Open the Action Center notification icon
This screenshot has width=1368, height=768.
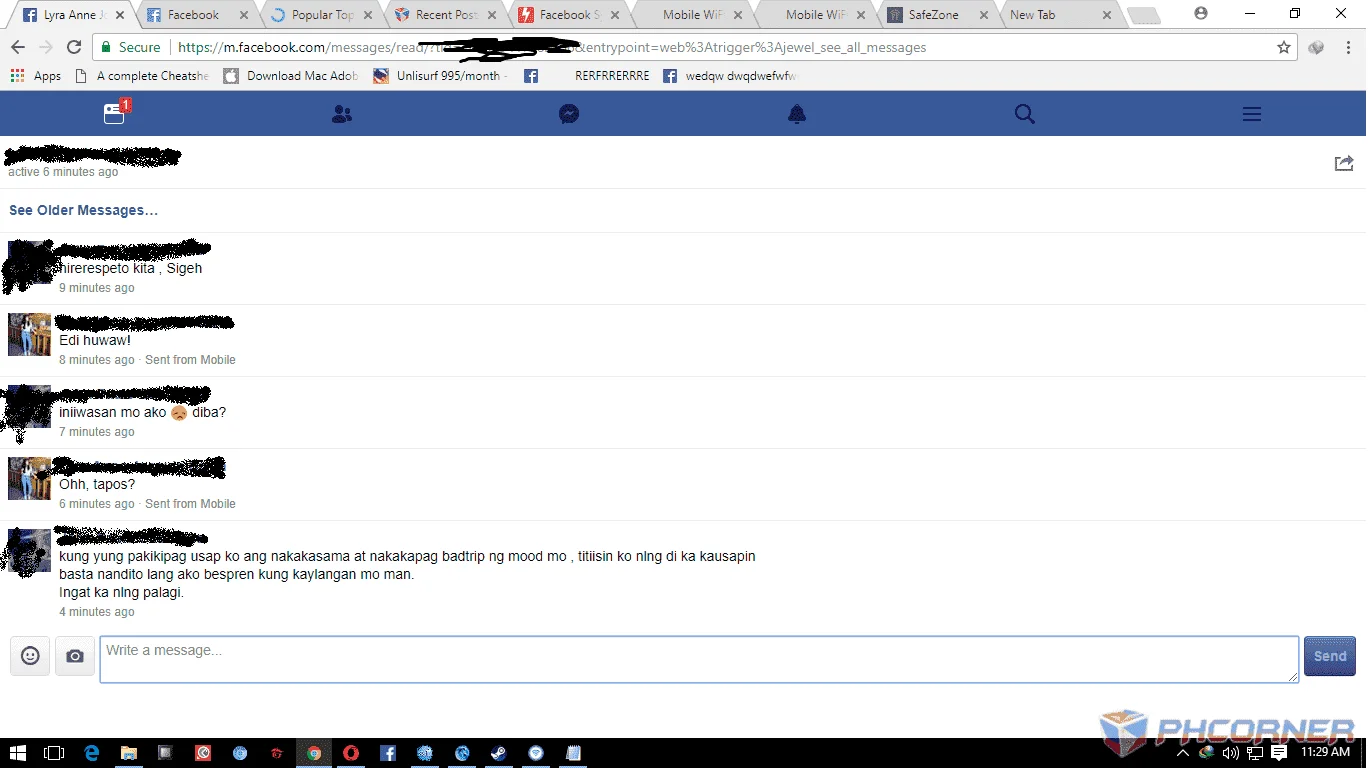pos(1279,753)
